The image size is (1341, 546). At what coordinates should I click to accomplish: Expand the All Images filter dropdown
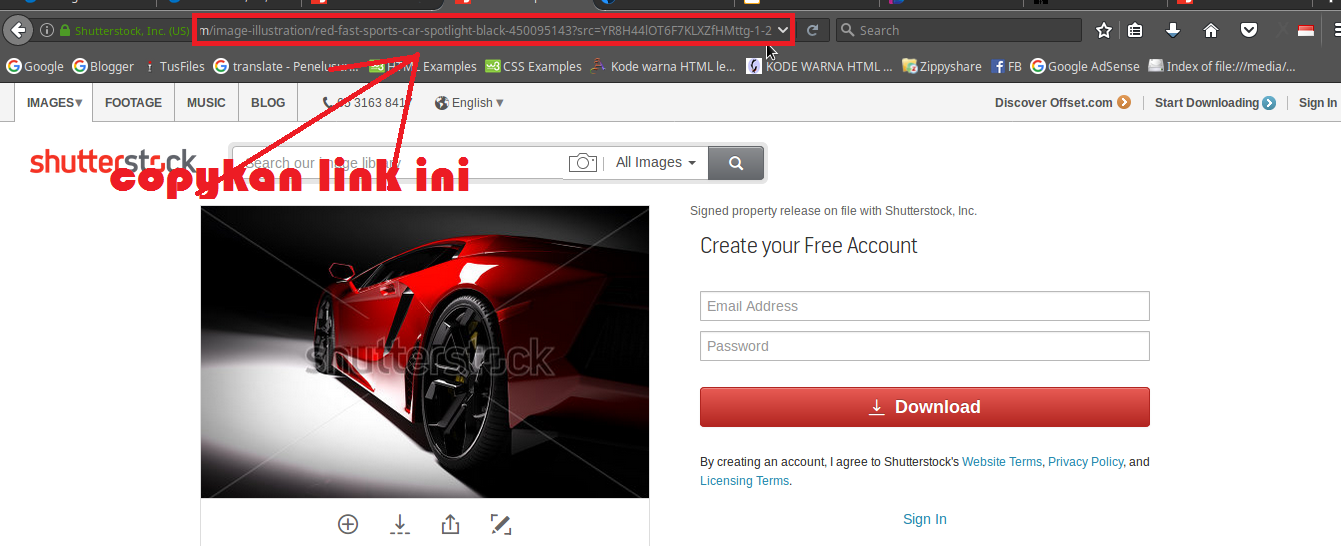(656, 162)
